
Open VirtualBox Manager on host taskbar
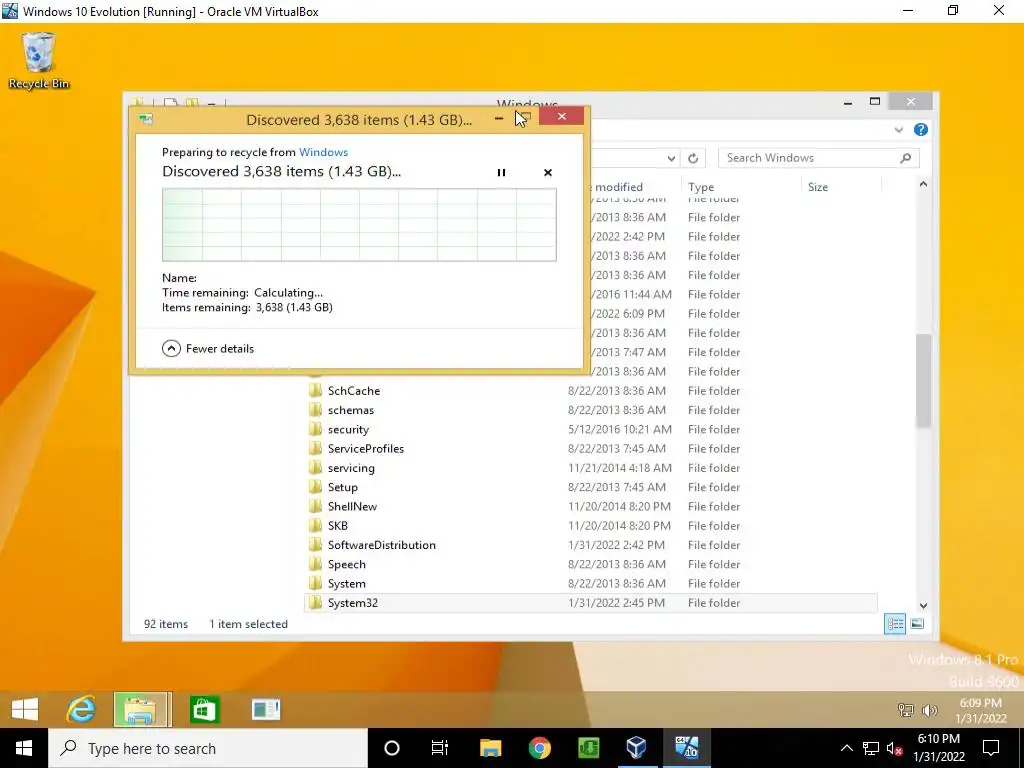(637, 748)
